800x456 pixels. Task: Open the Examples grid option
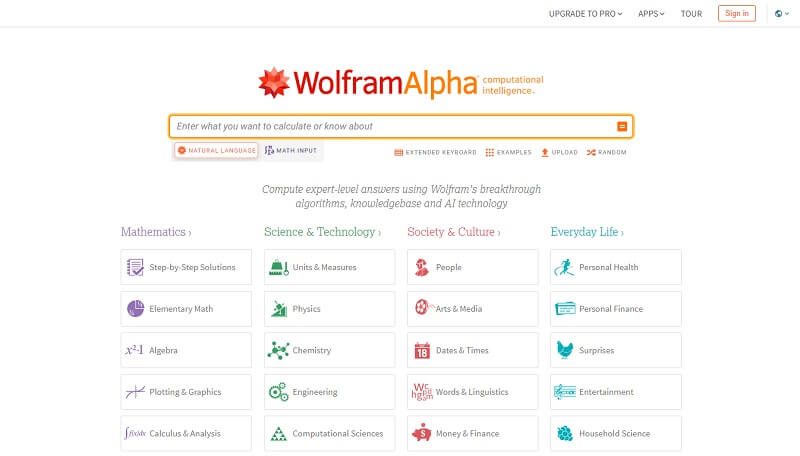click(508, 152)
